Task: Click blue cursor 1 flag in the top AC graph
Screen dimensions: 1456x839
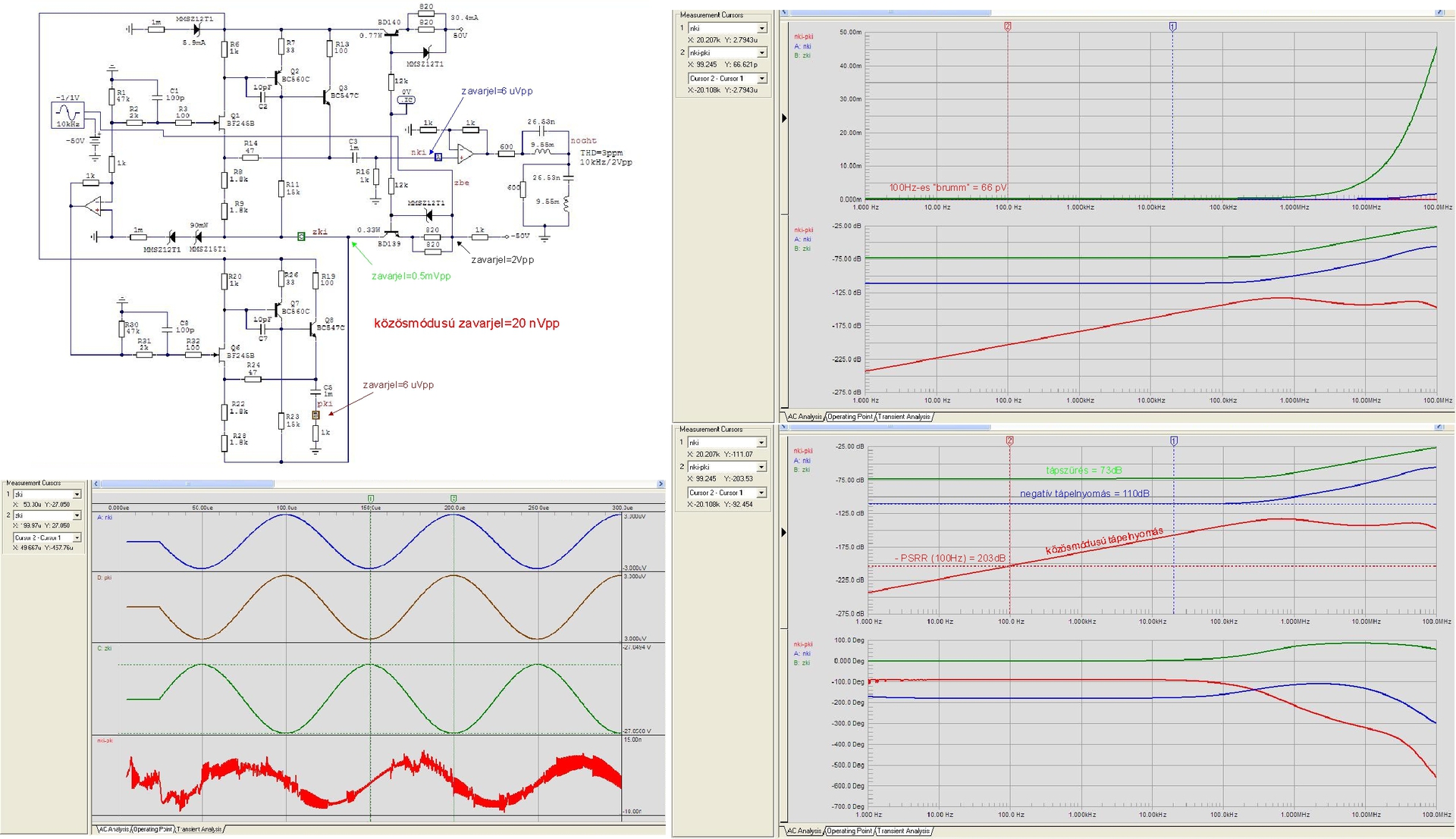Action: point(1172,27)
